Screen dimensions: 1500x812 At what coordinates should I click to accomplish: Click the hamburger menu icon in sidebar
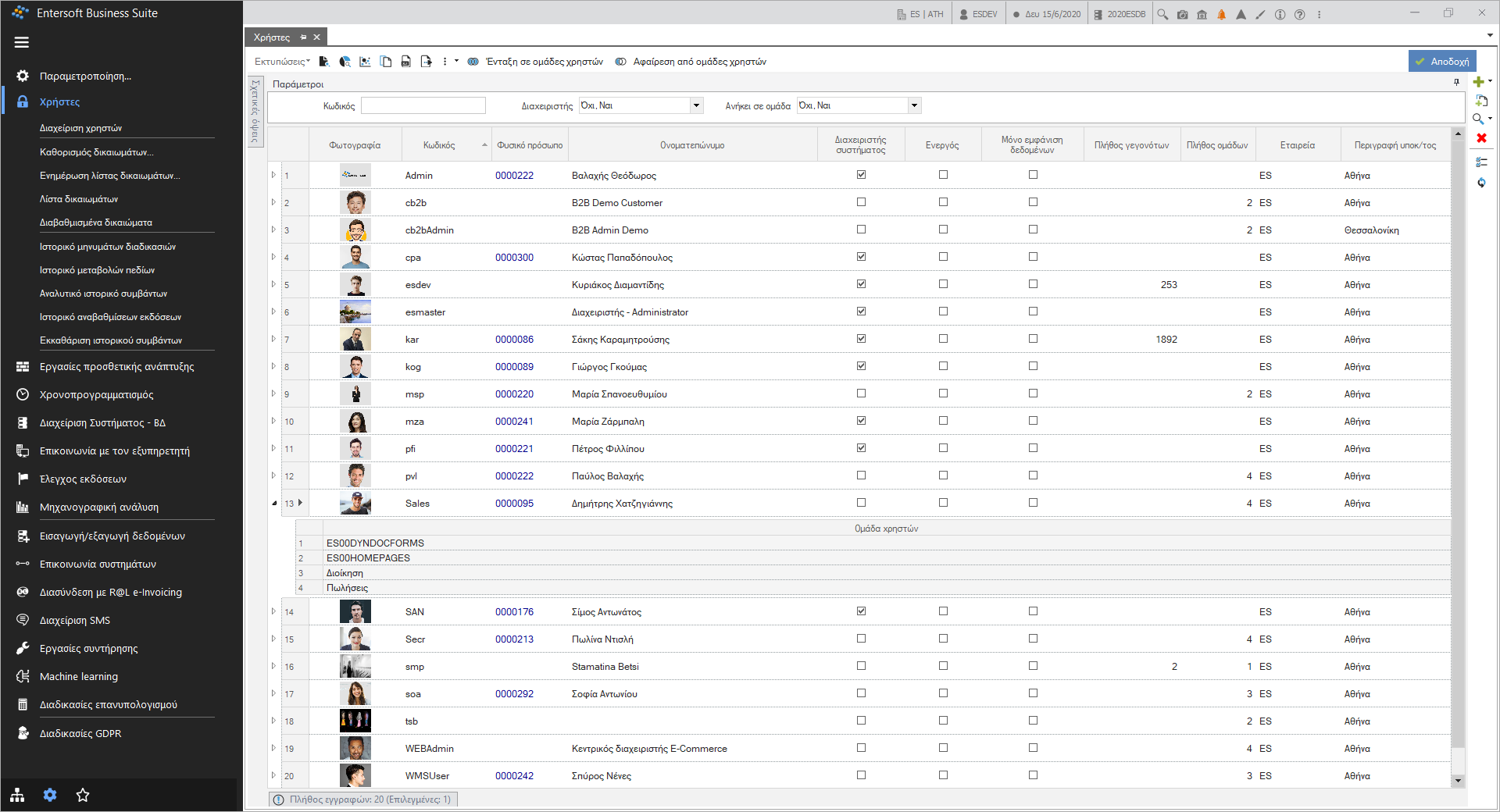[x=22, y=42]
